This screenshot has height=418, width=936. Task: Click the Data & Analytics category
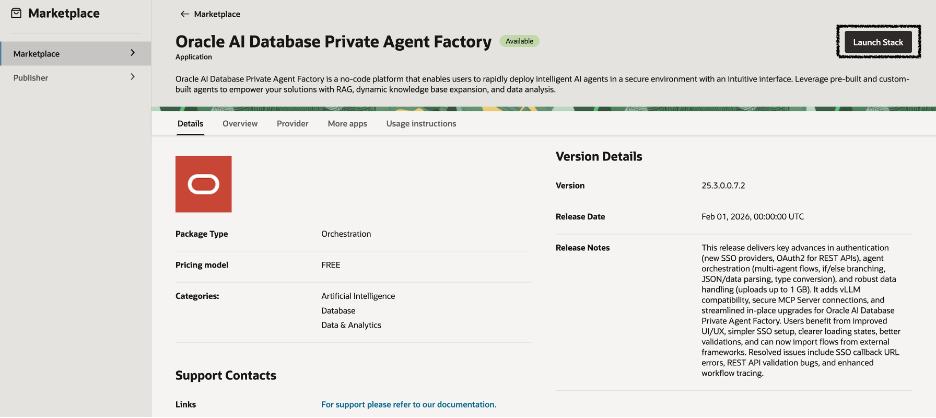[350, 325]
